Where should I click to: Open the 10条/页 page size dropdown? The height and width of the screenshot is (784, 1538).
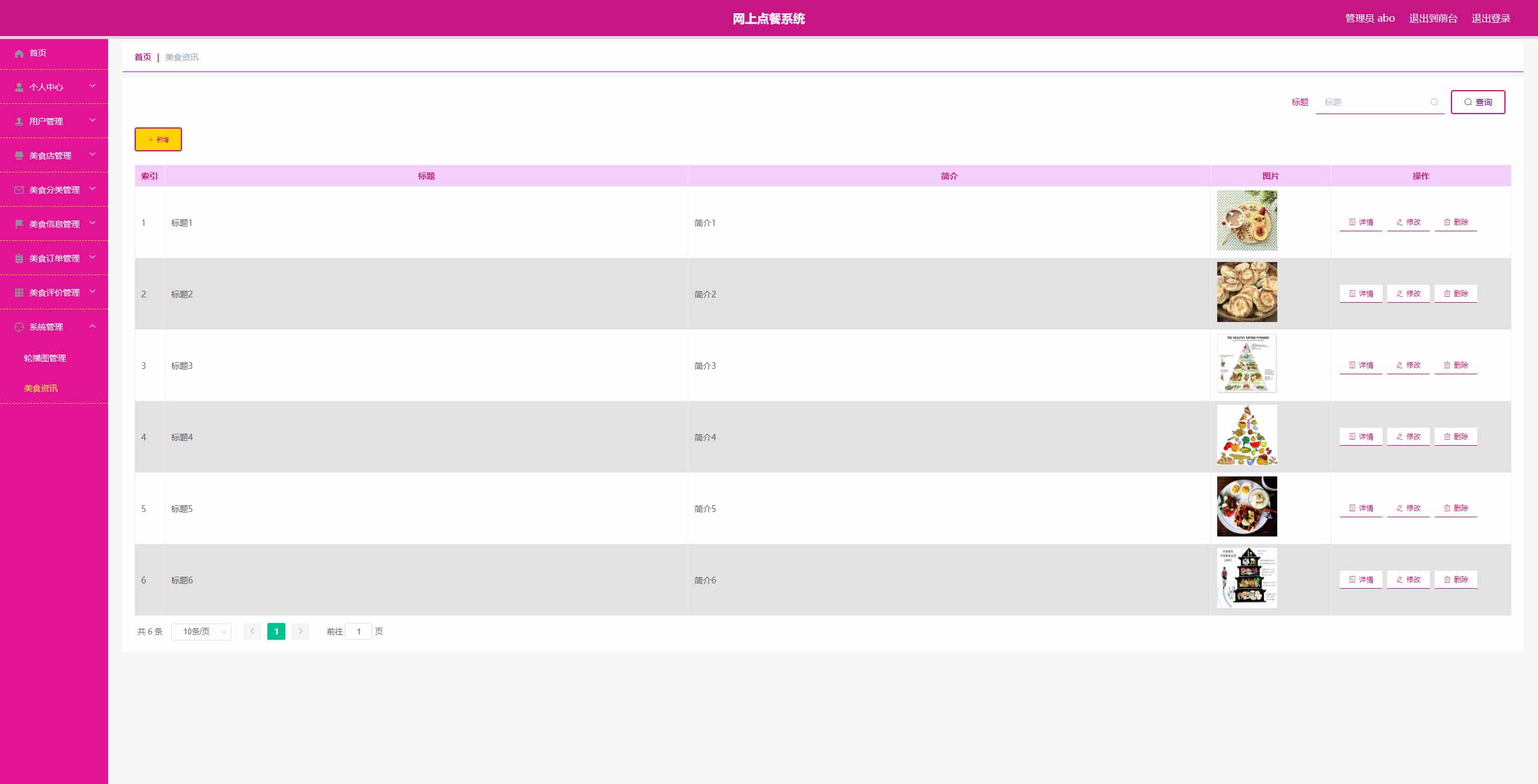click(201, 631)
